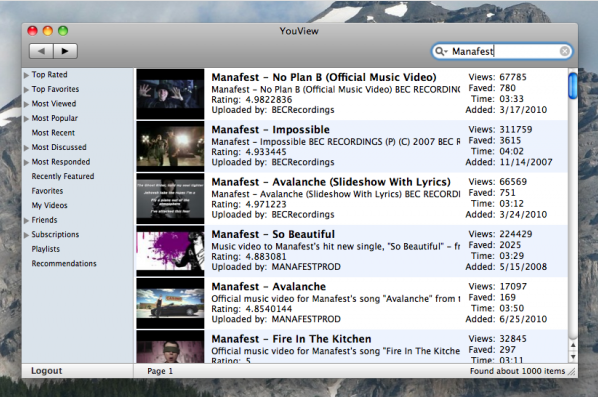This screenshot has width=598, height=397.
Task: Open Recently Featured in the sidebar
Action: tap(63, 176)
